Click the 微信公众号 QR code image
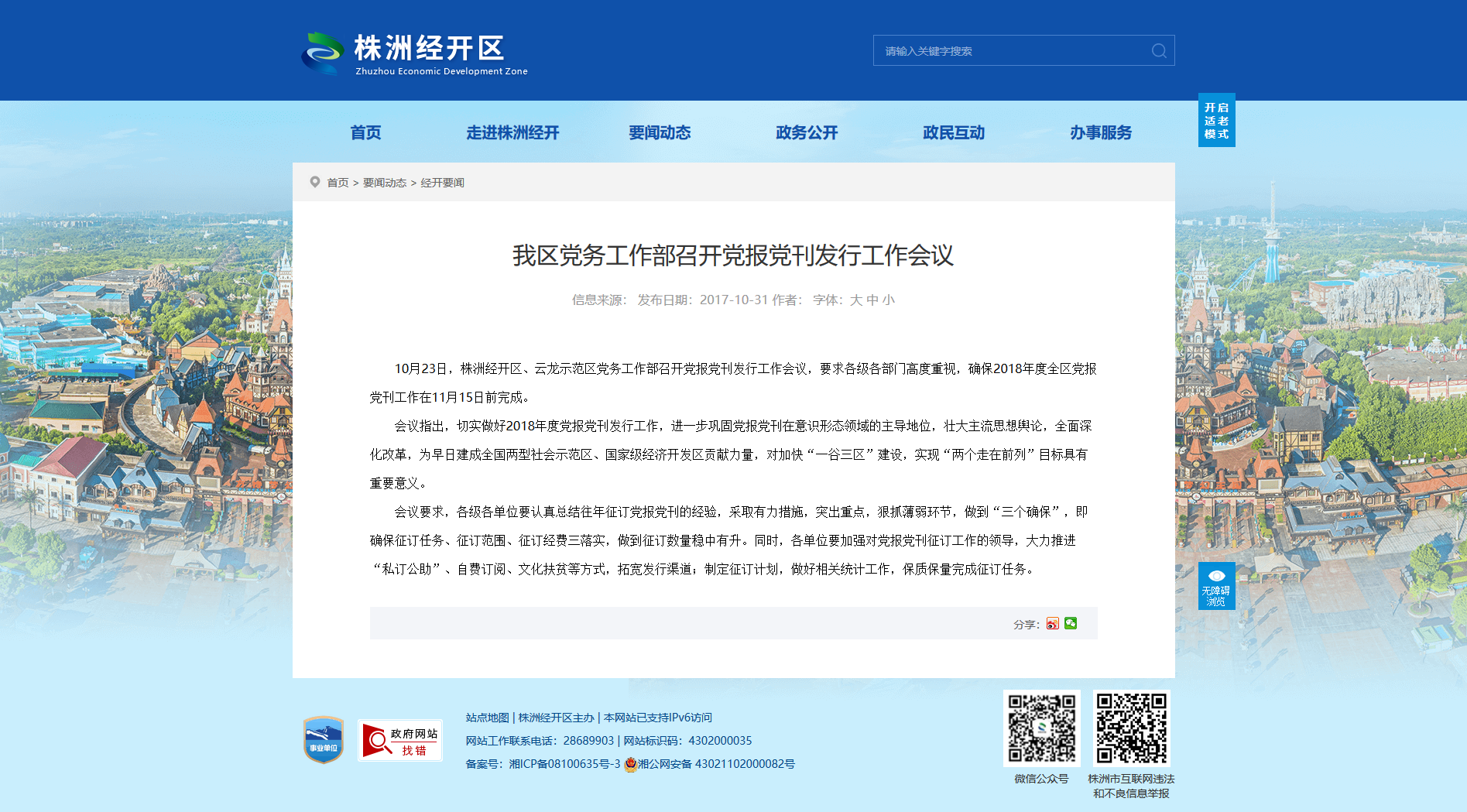 (1041, 728)
